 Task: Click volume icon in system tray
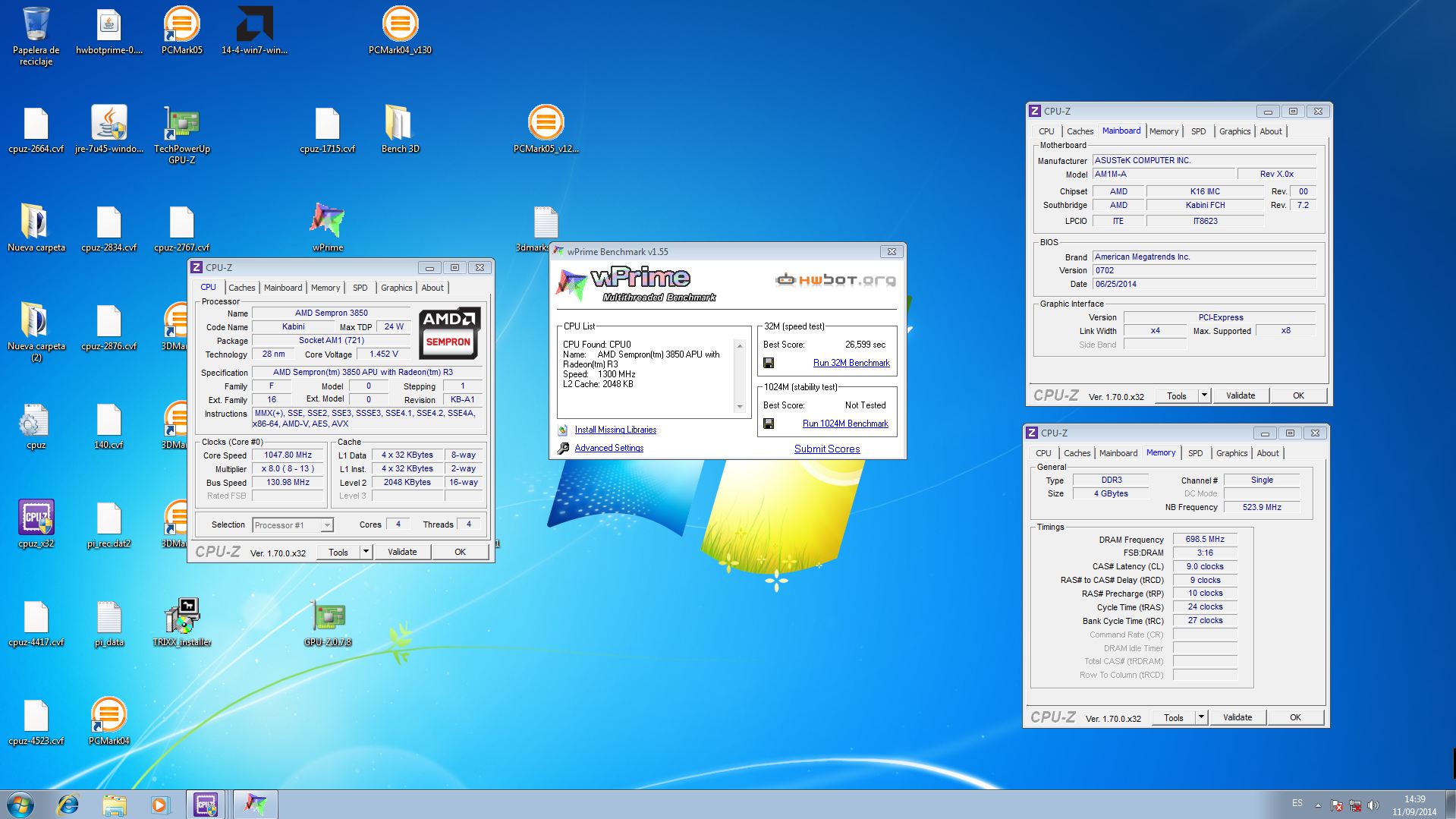(x=1373, y=805)
